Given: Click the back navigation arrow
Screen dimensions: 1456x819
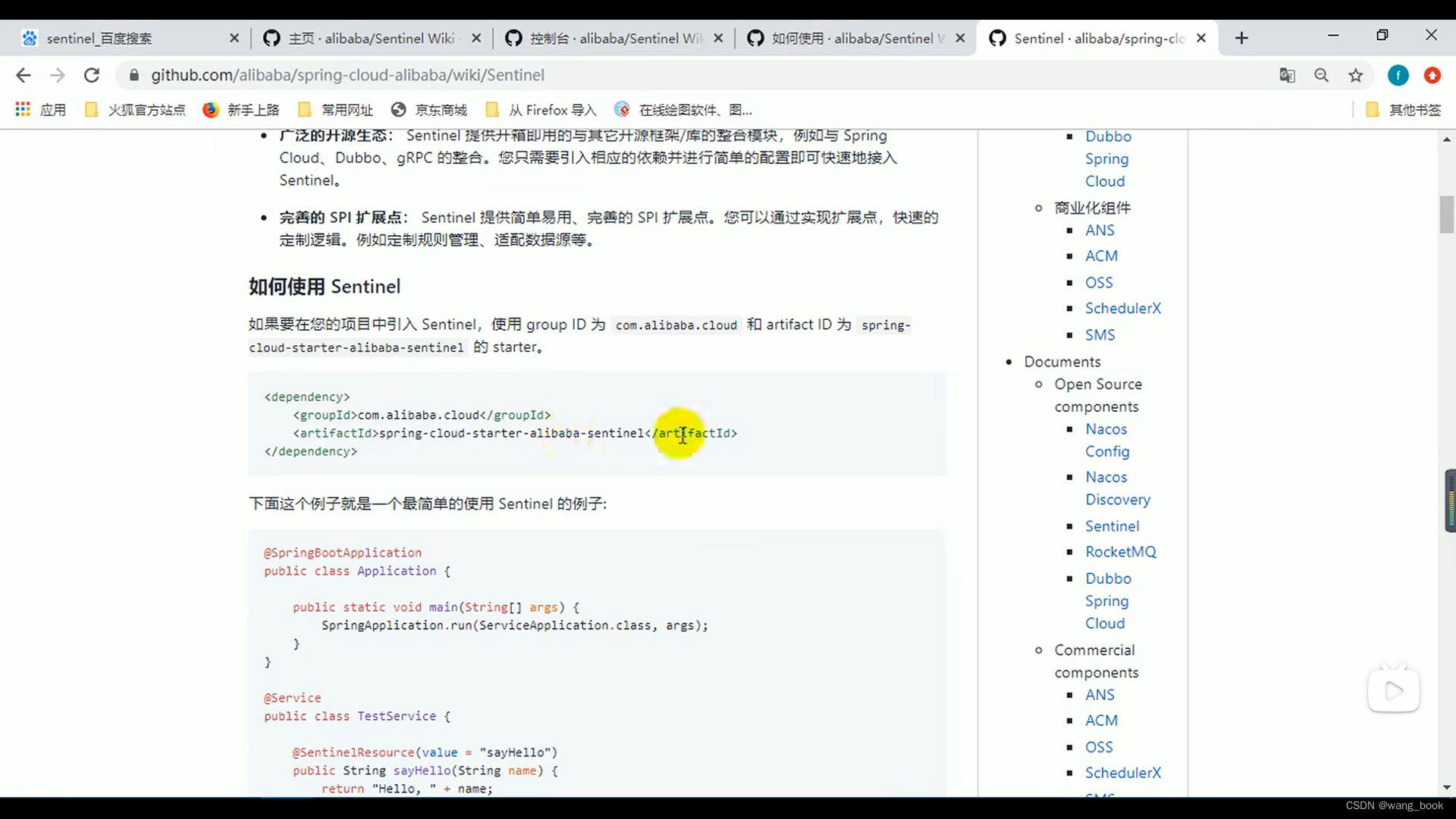Looking at the screenshot, I should coord(24,75).
